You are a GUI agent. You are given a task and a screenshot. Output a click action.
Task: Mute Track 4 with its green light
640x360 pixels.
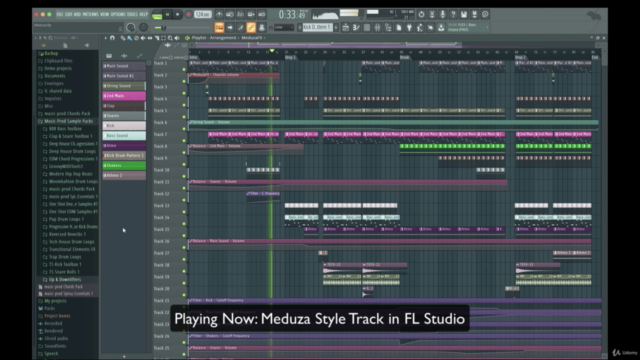coord(184,105)
